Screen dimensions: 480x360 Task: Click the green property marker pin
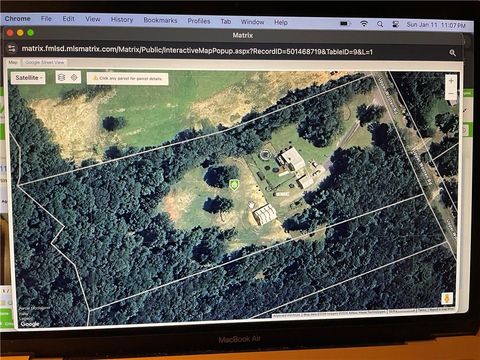pyautogui.click(x=234, y=185)
